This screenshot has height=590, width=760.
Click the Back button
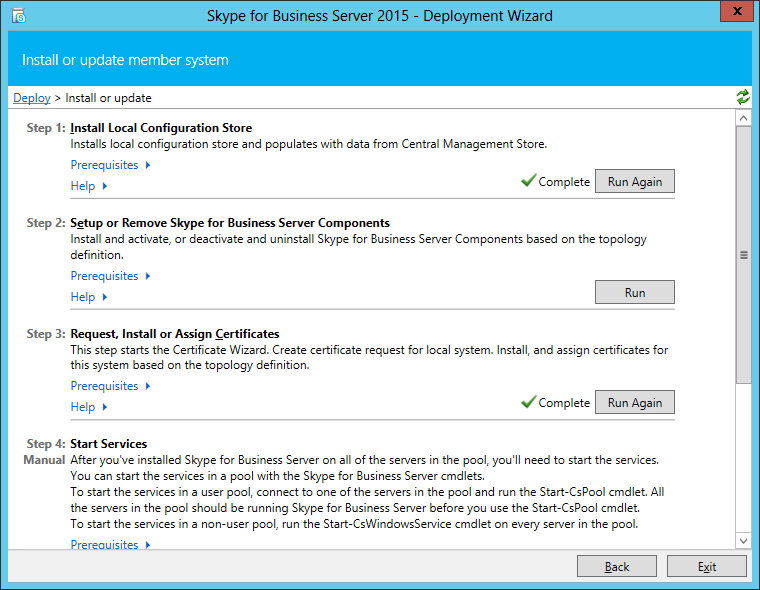(617, 566)
